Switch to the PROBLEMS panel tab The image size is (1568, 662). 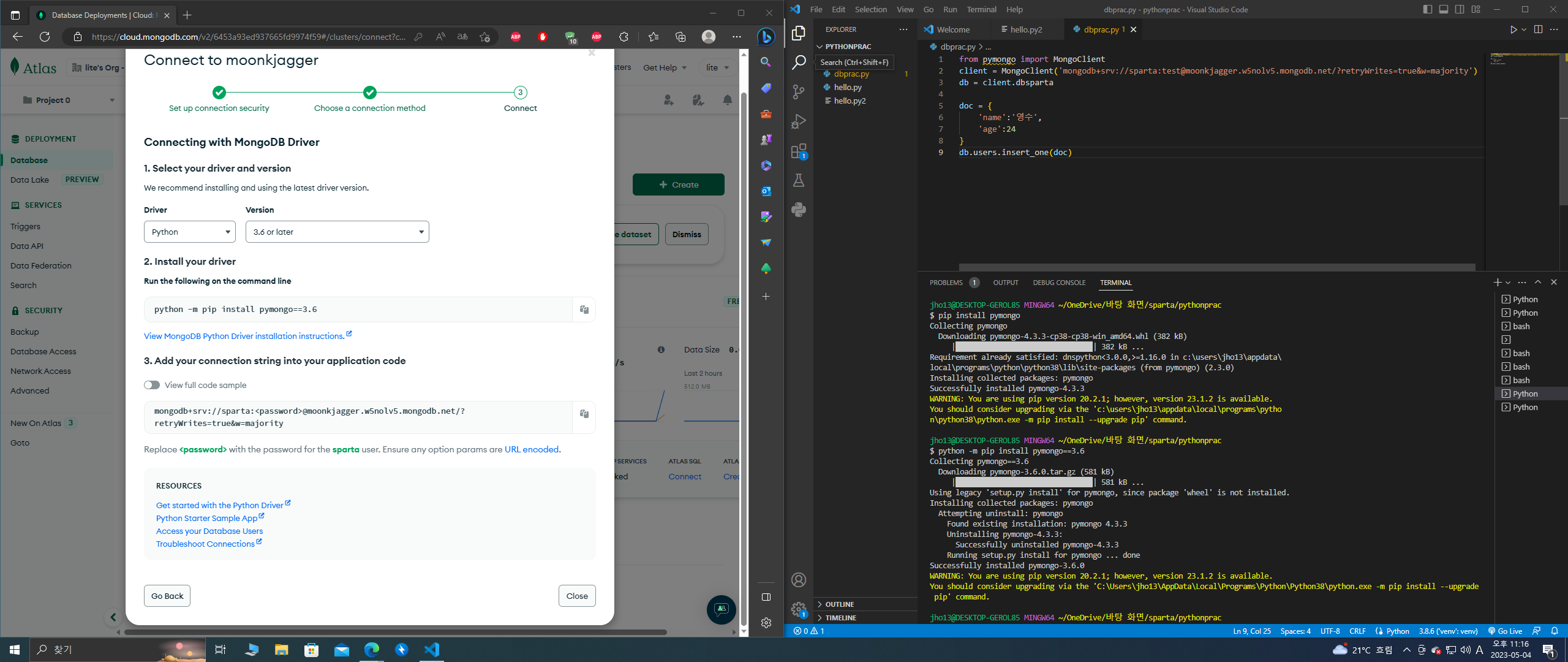[x=946, y=283]
